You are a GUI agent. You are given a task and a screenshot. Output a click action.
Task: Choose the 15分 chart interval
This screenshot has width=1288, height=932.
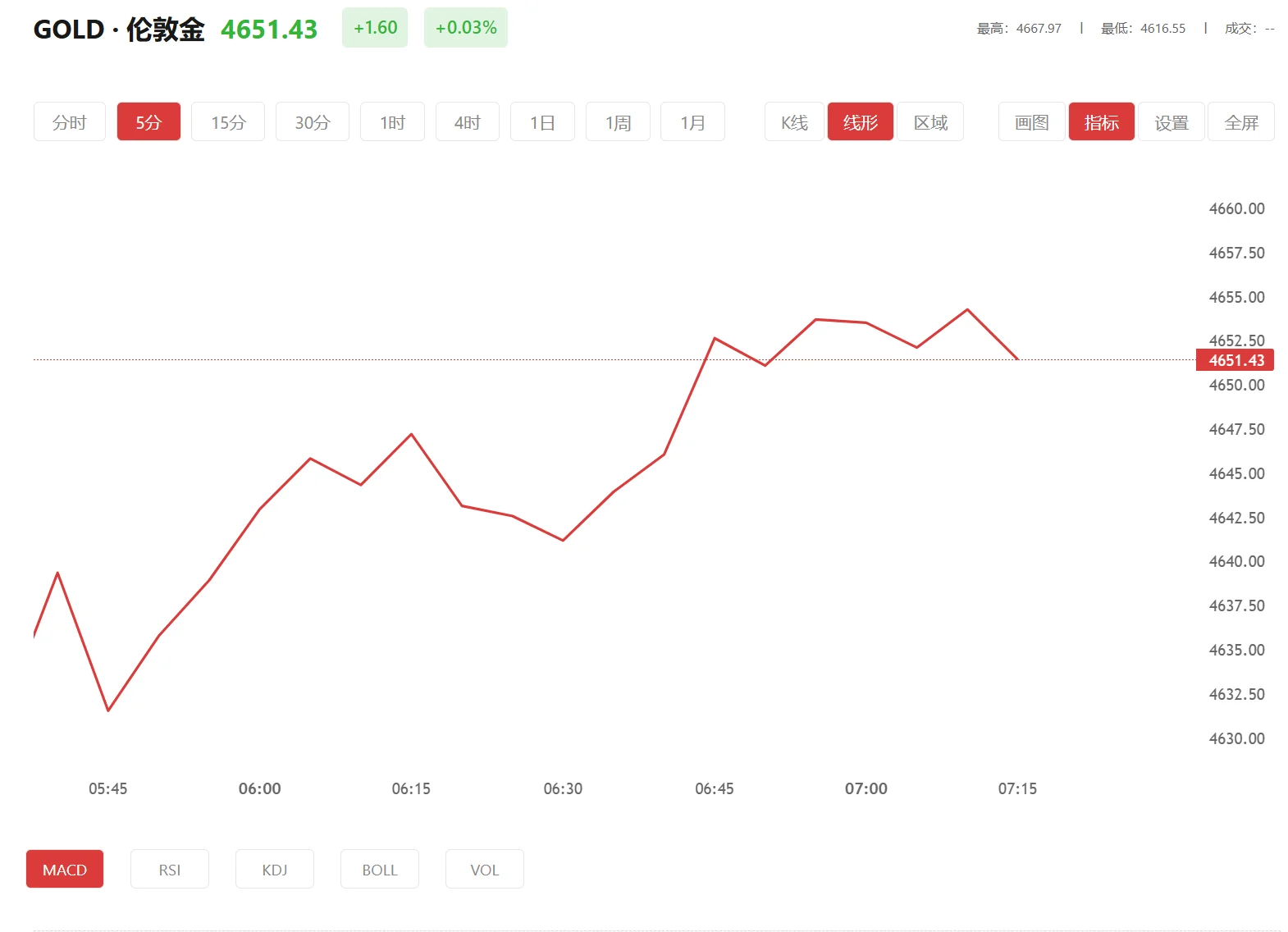[x=228, y=122]
